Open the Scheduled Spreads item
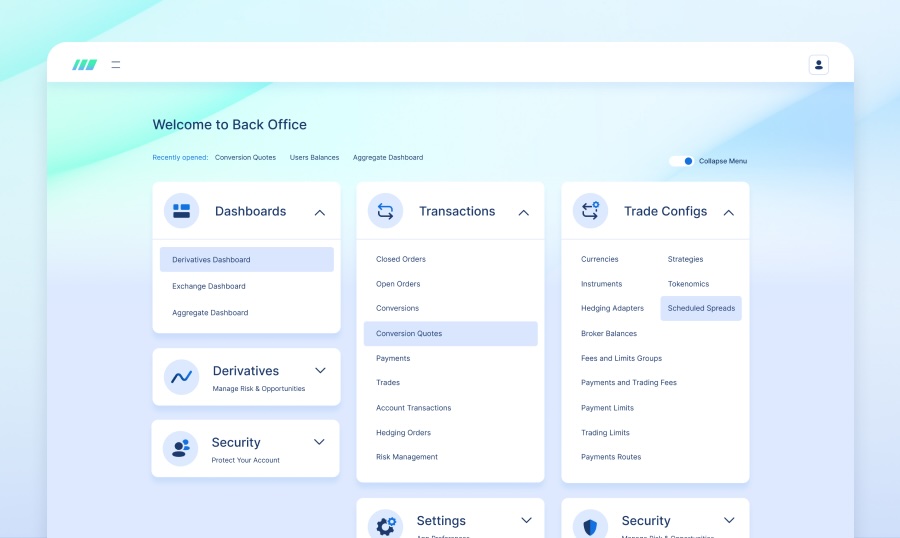 tap(701, 308)
